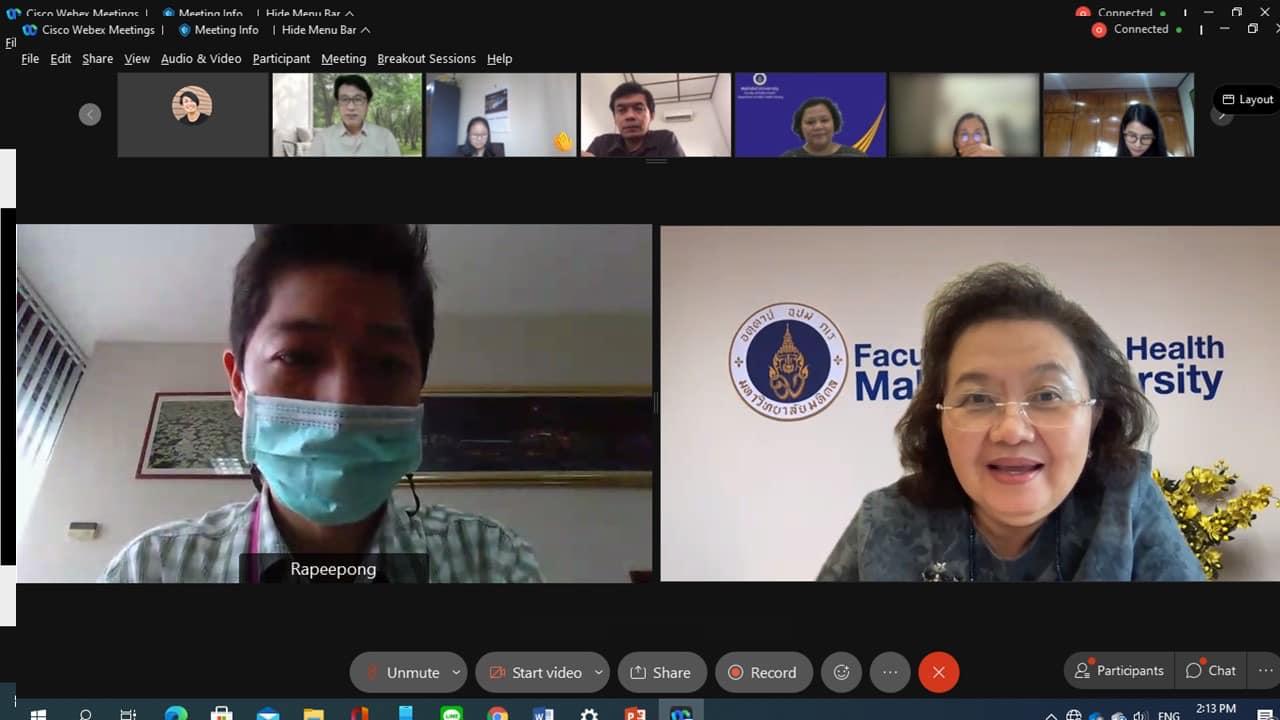The width and height of the screenshot is (1280, 720).
Task: Select the first avatar thumbnail in the strip
Action: coord(192,115)
